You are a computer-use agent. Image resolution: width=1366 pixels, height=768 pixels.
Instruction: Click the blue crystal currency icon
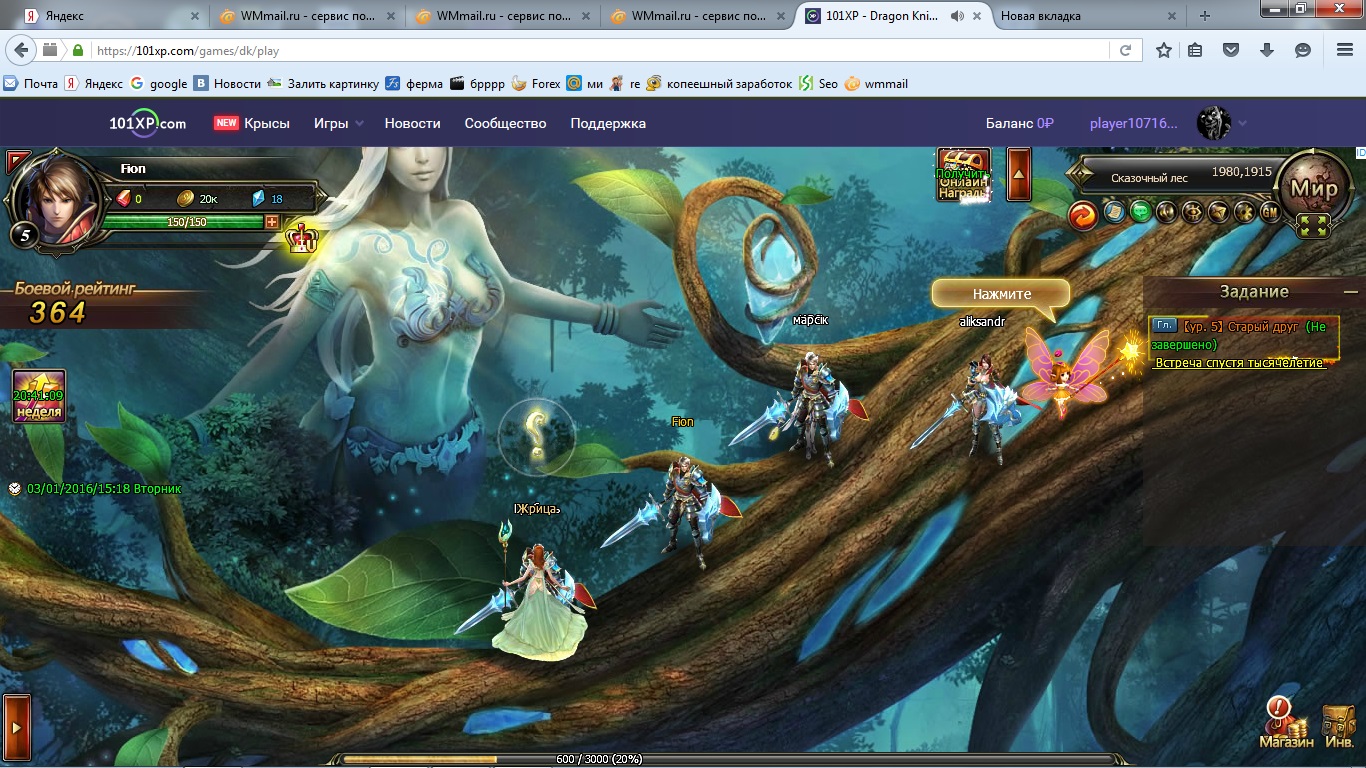tap(258, 198)
